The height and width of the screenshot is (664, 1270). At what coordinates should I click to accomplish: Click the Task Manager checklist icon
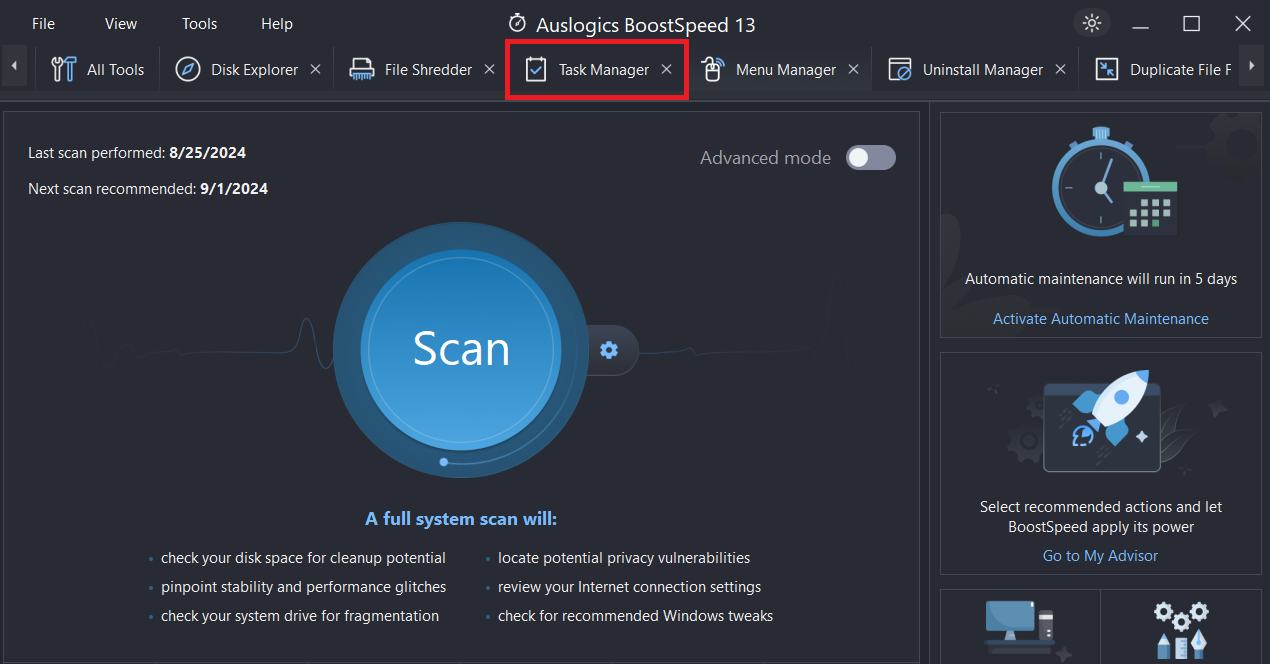coord(536,69)
